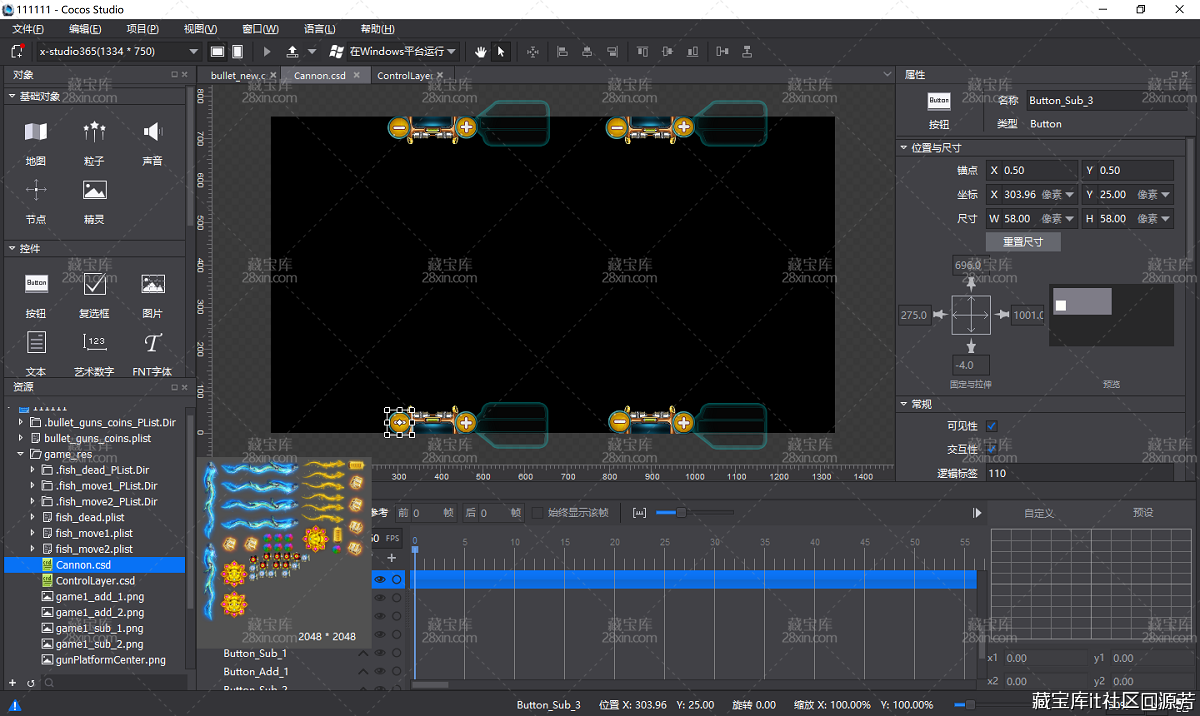Pick the CheckBox (复选框) widget
This screenshot has height=716, width=1200.
pos(94,295)
